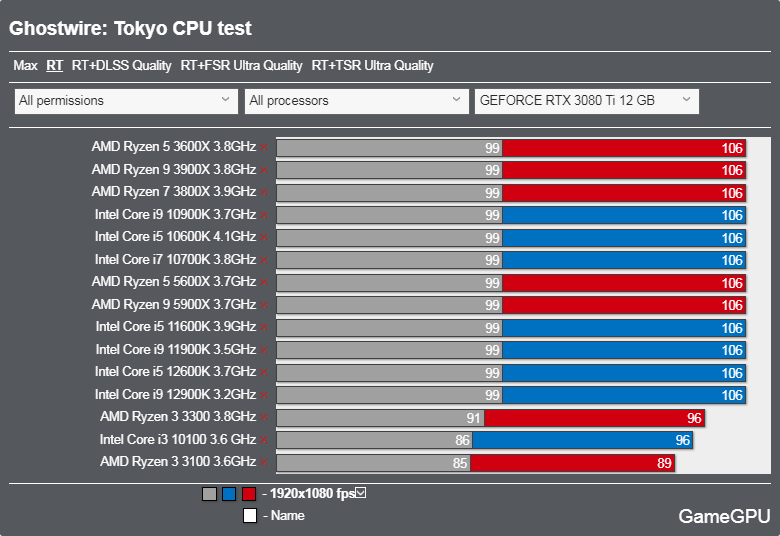Toggle the 1920x1080 fps checkbox
This screenshot has width=780, height=536.
[361, 493]
